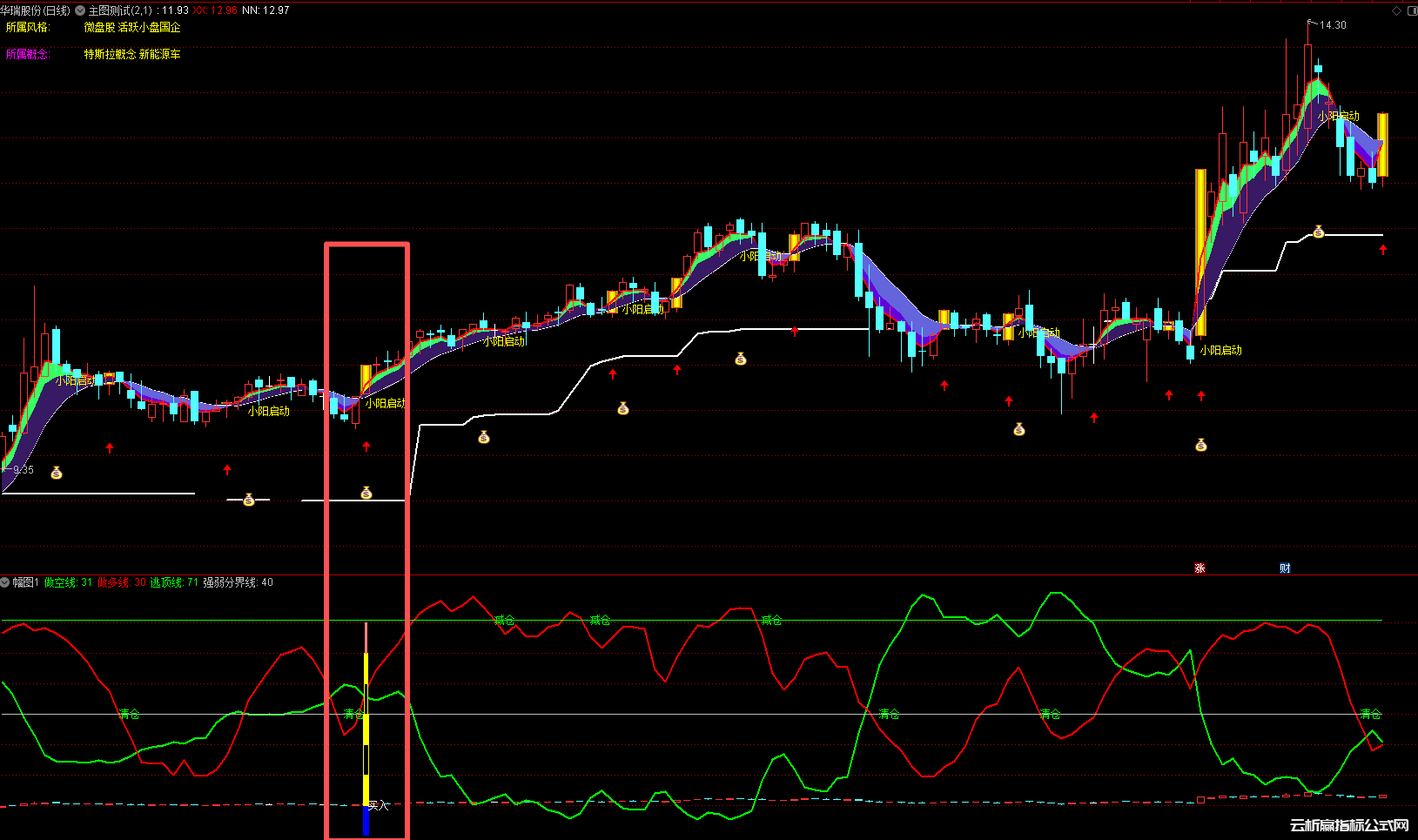Click the 买入 buy signal label
1418x840 pixels.
click(378, 805)
